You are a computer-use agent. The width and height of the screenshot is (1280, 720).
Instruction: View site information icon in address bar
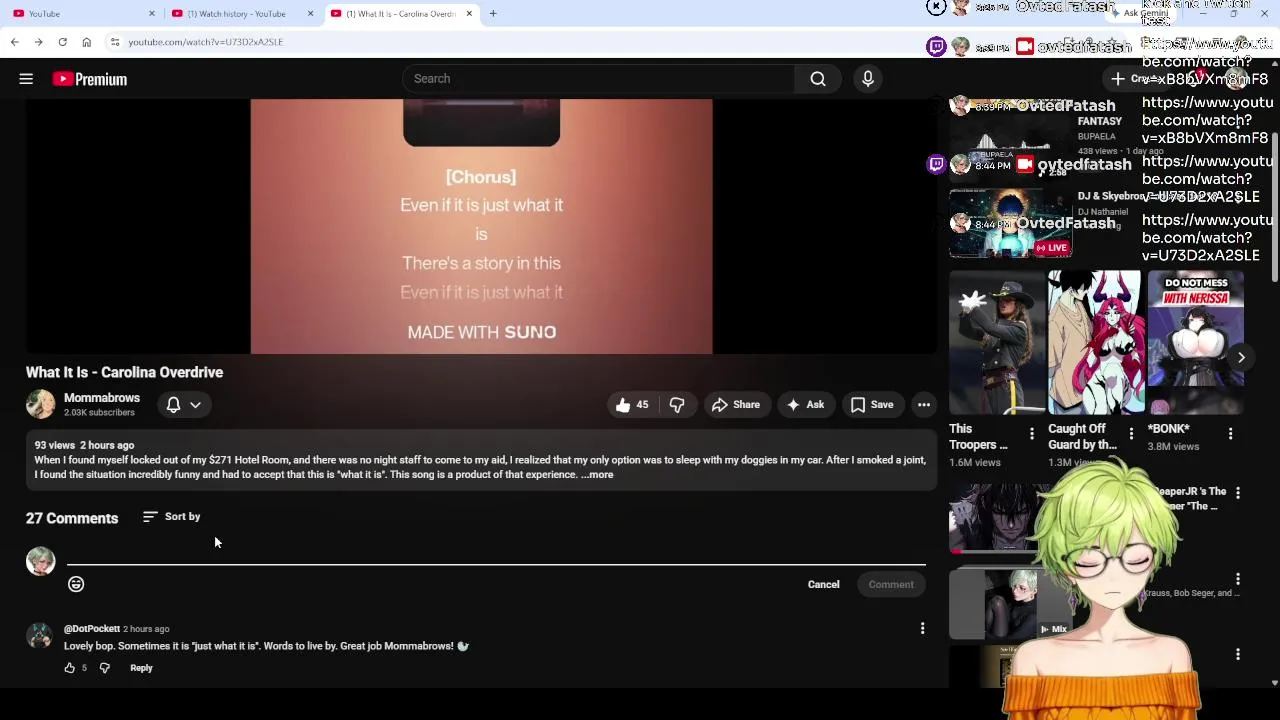click(115, 42)
